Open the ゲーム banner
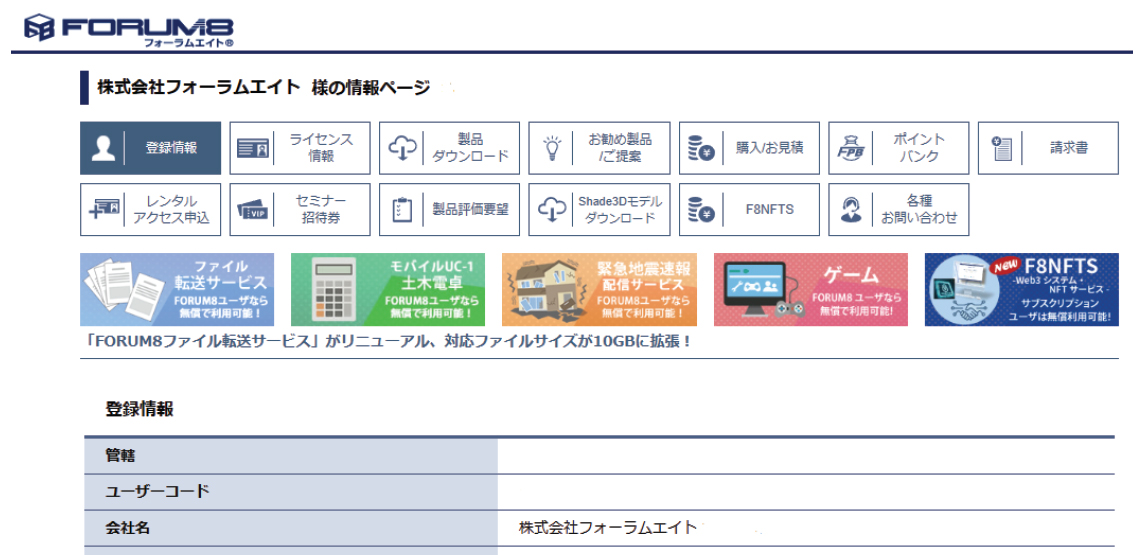 coord(811,290)
